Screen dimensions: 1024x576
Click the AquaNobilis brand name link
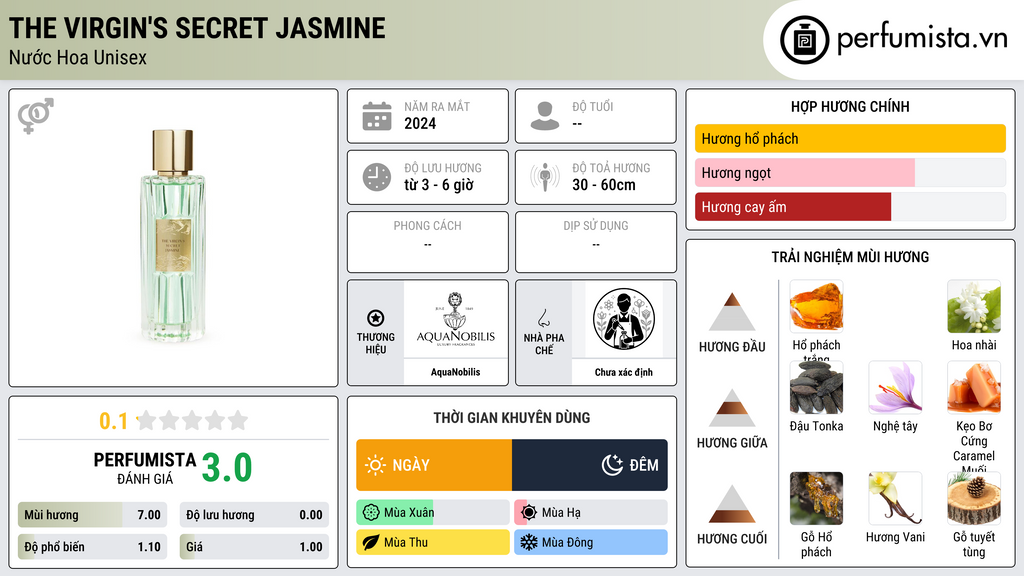click(455, 372)
